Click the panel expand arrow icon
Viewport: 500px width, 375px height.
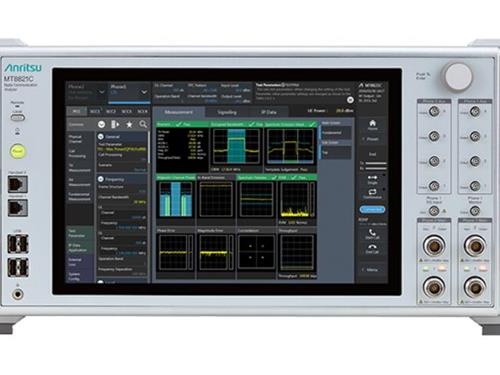[115, 124]
